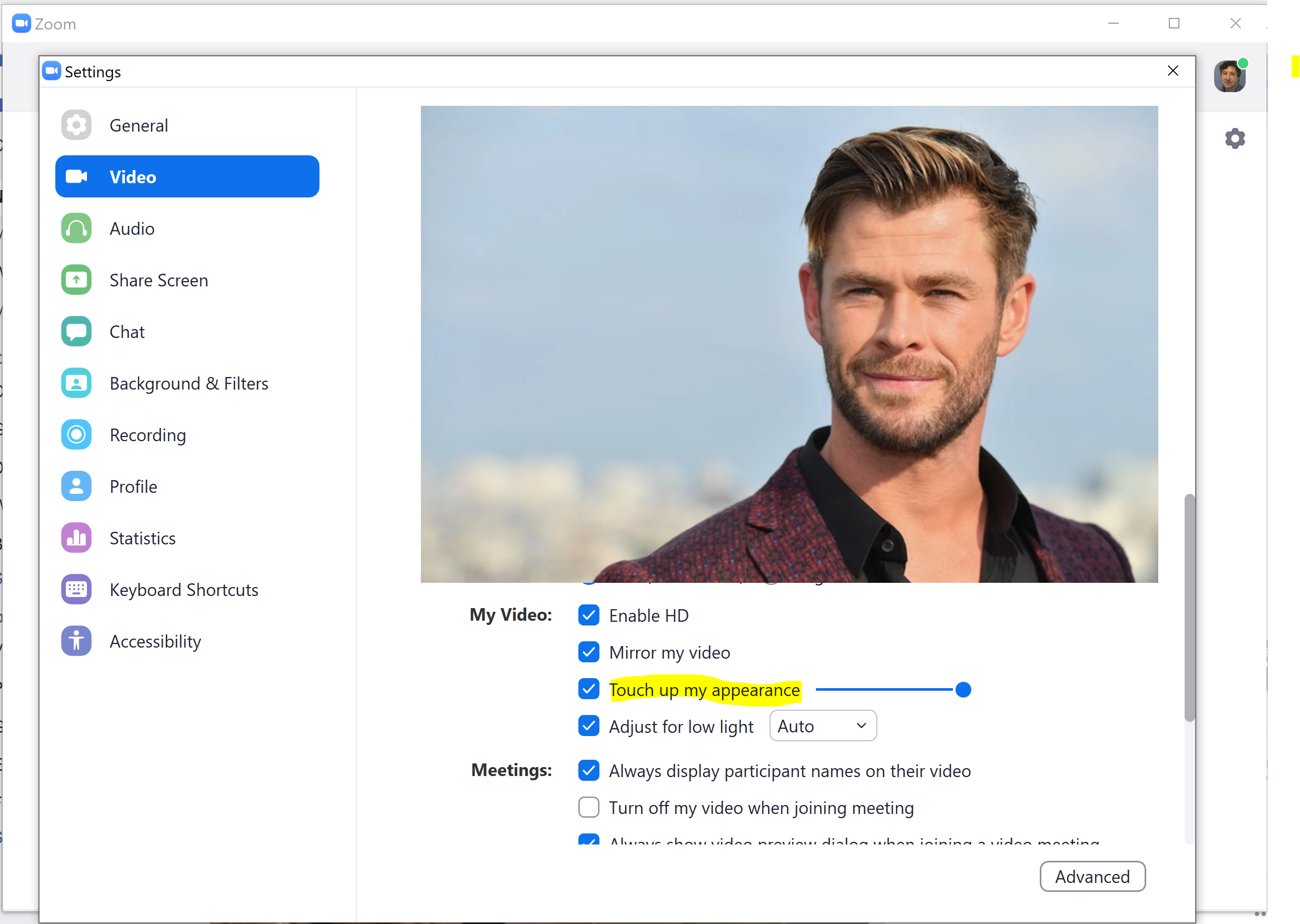Uncheck Mirror my video
Screen dimensions: 1300x924
[x=588, y=652]
